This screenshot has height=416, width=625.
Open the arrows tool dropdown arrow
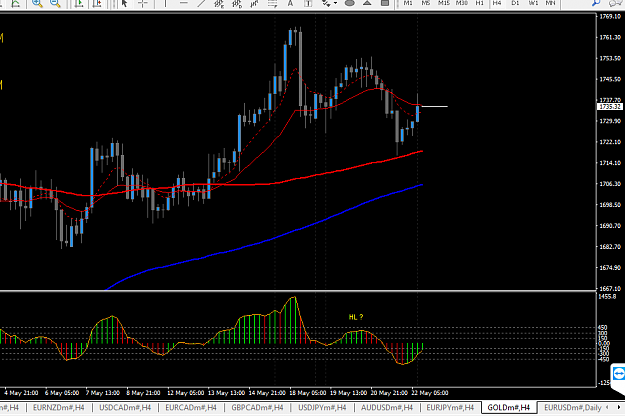coord(335,4)
